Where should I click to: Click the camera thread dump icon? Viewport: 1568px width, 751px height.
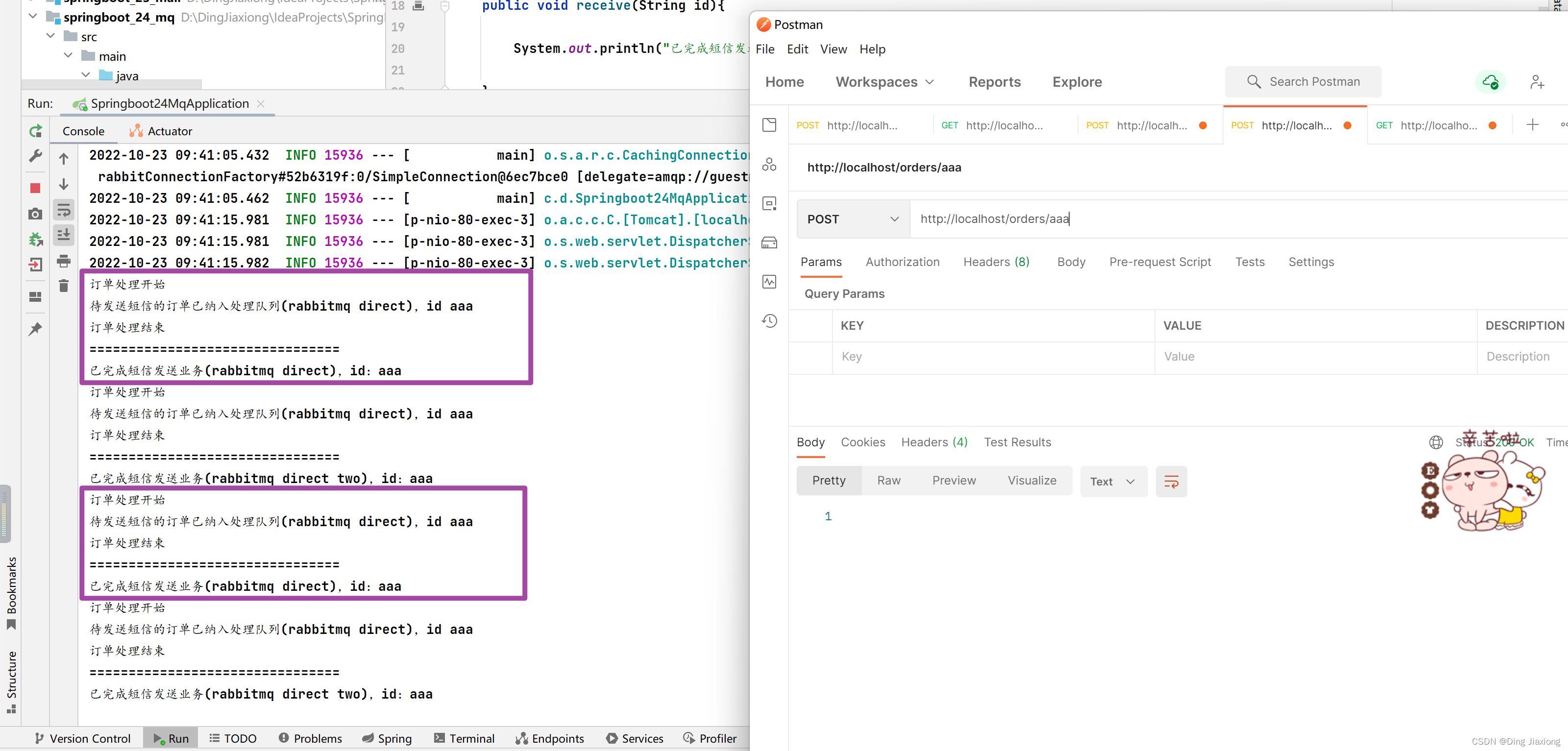(35, 214)
